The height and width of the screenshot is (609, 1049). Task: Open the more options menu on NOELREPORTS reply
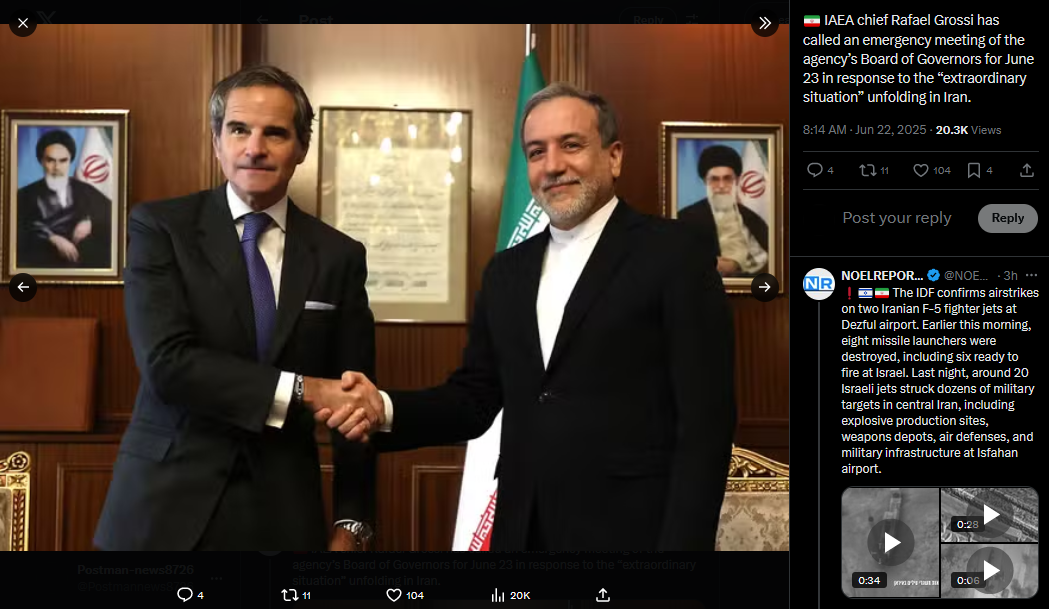(1031, 275)
